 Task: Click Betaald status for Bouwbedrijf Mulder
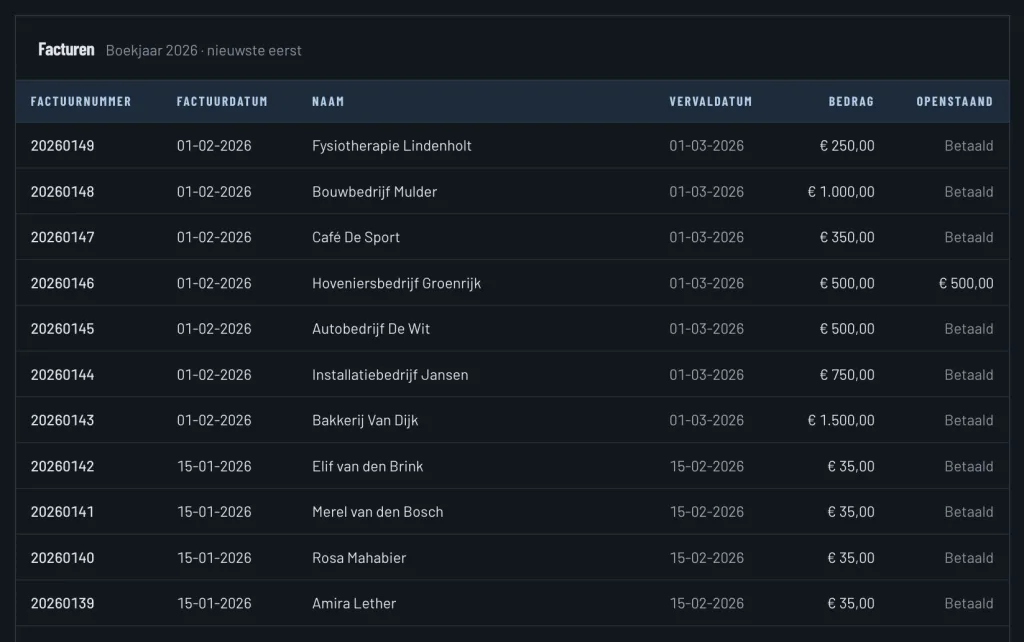[x=968, y=191]
